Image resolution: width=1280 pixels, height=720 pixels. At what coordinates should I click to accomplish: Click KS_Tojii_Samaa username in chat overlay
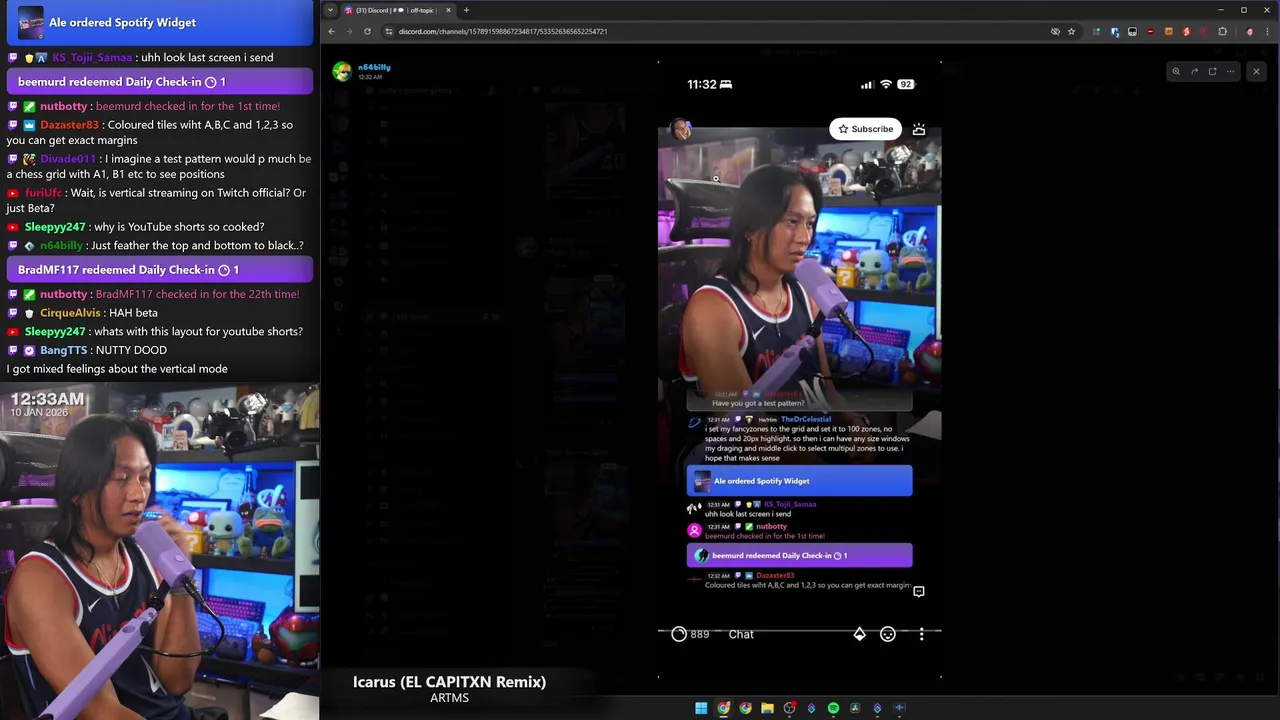[x=92, y=58]
